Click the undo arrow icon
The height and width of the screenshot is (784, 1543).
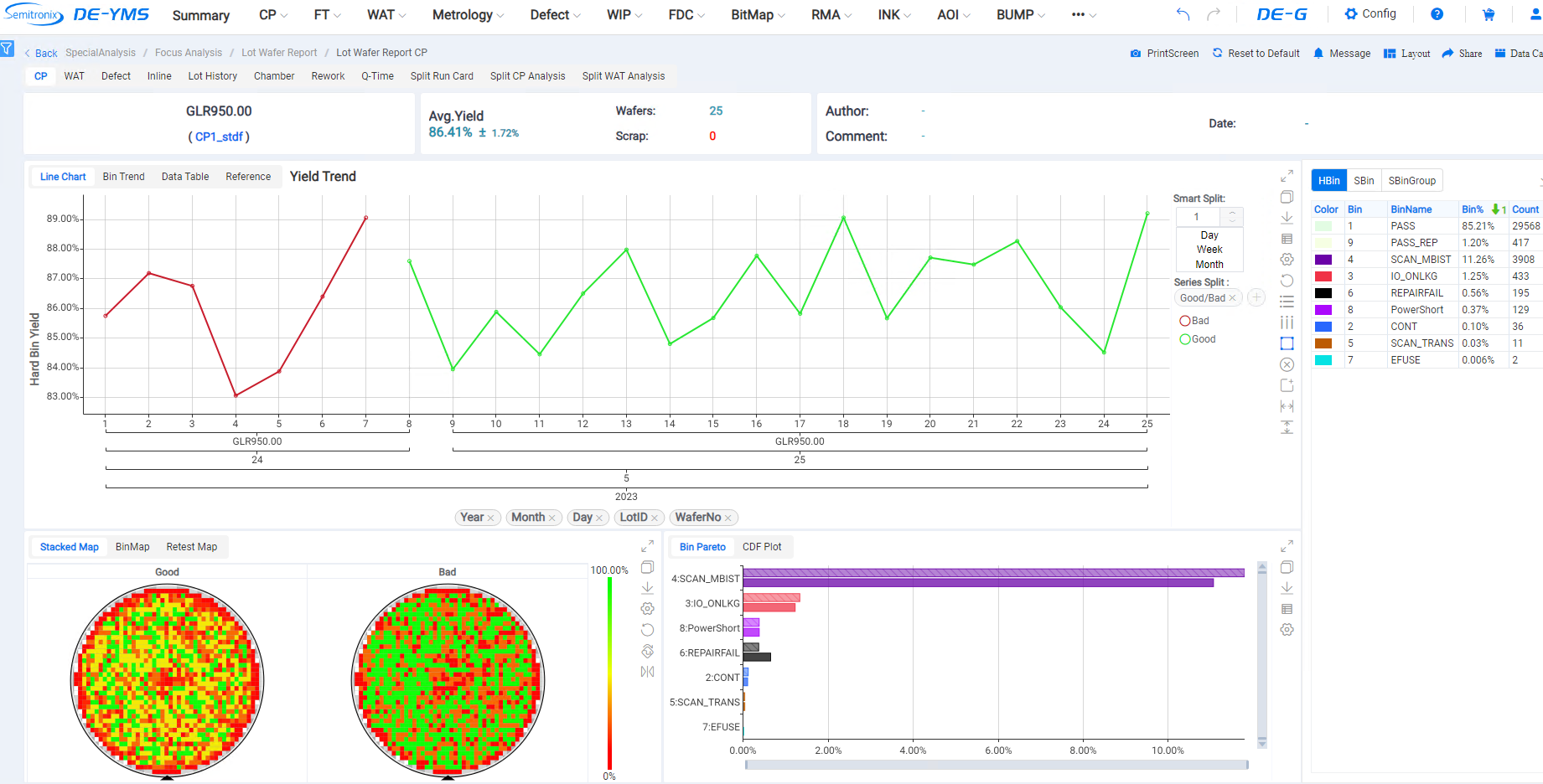click(x=1183, y=14)
